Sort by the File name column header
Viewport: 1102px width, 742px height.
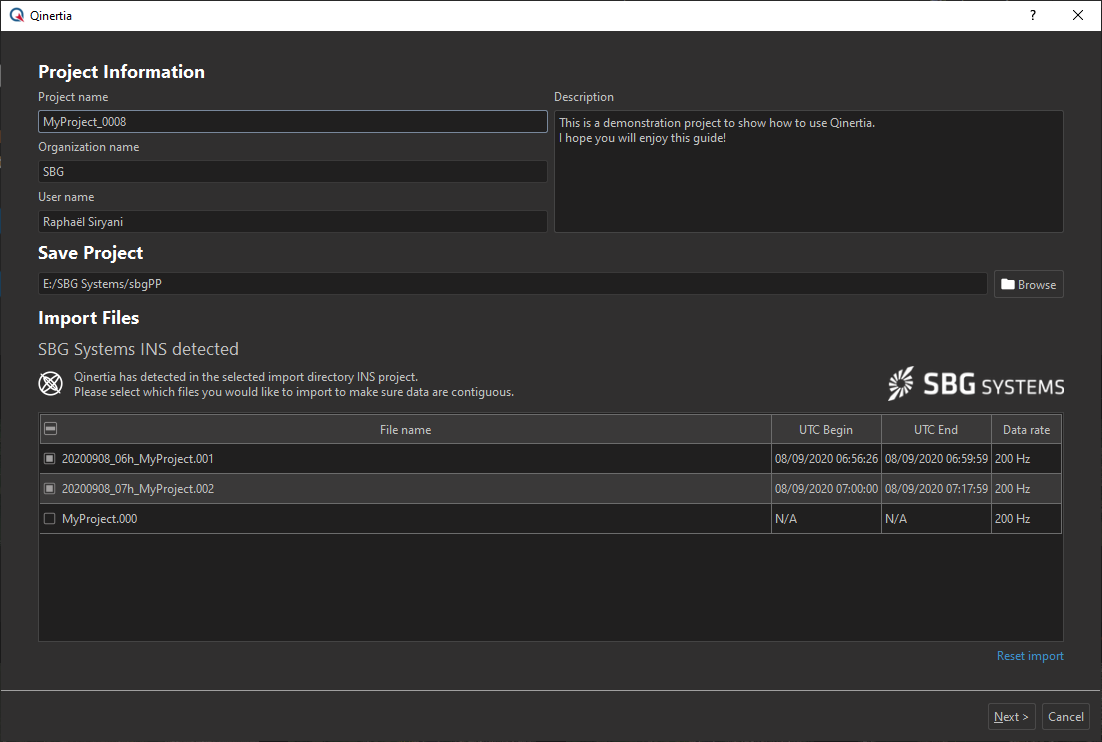point(405,430)
